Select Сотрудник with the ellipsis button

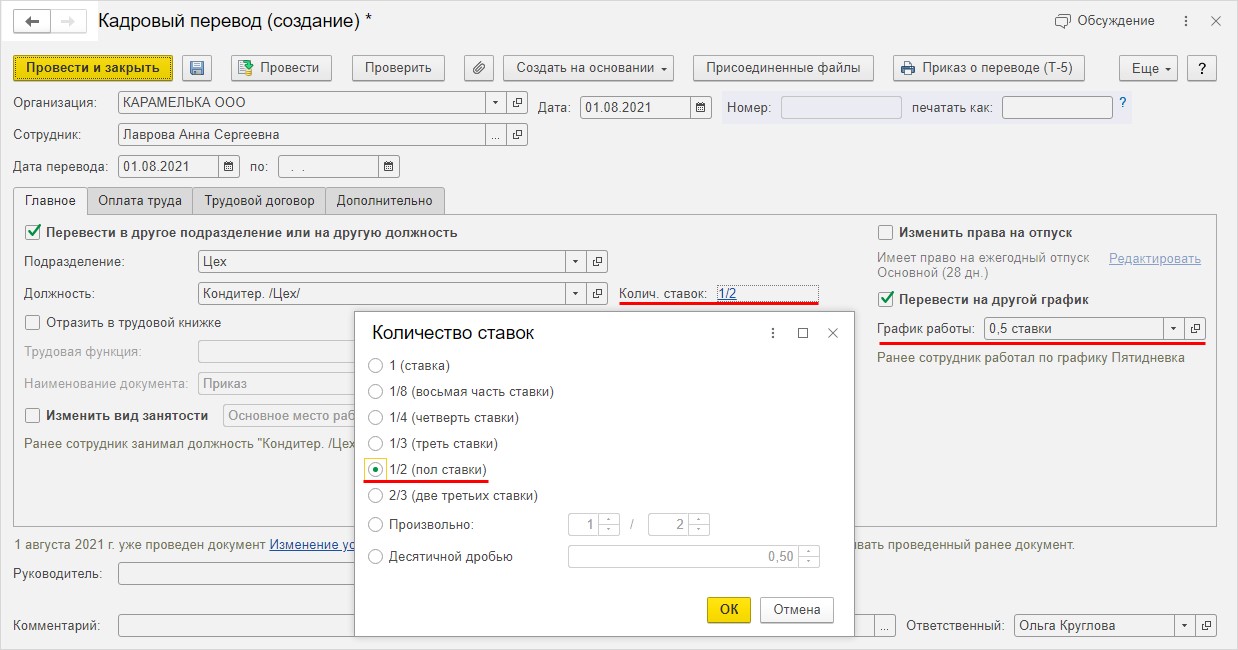496,134
